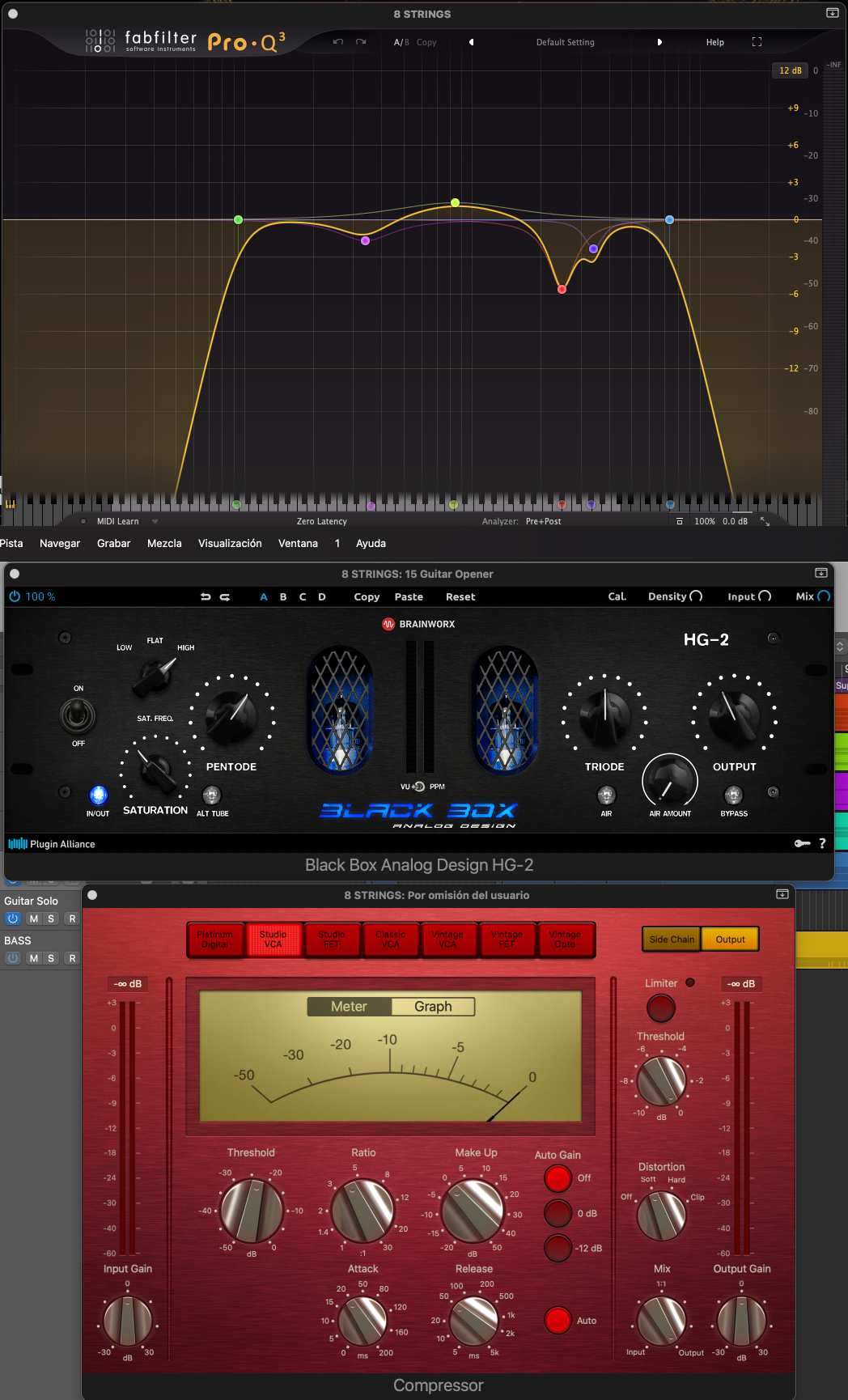Click Help in Pro-Q 3
The width and height of the screenshot is (848, 1400).
[715, 42]
